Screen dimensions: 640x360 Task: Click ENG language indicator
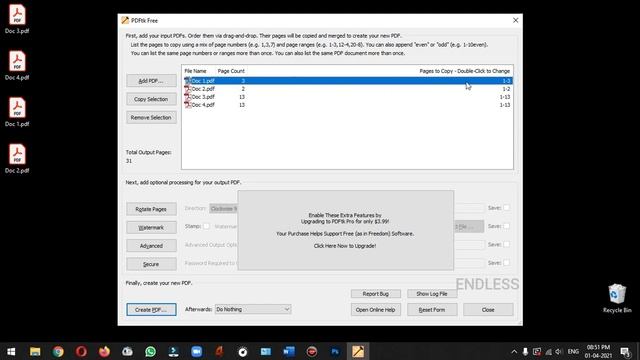(x=573, y=351)
